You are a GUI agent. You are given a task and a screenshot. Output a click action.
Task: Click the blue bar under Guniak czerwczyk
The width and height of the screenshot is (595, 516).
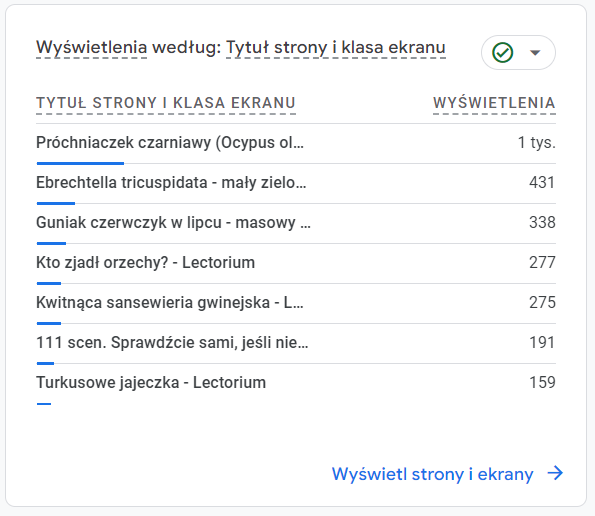click(x=51, y=243)
